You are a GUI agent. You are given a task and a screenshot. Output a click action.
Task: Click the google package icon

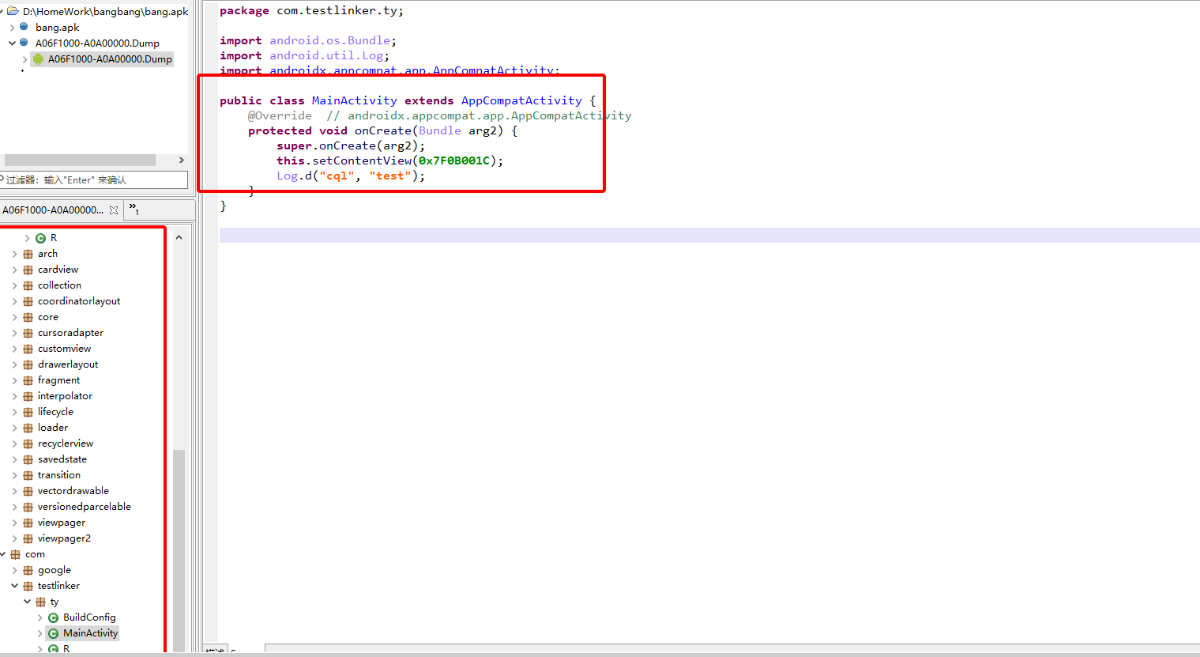click(x=28, y=570)
